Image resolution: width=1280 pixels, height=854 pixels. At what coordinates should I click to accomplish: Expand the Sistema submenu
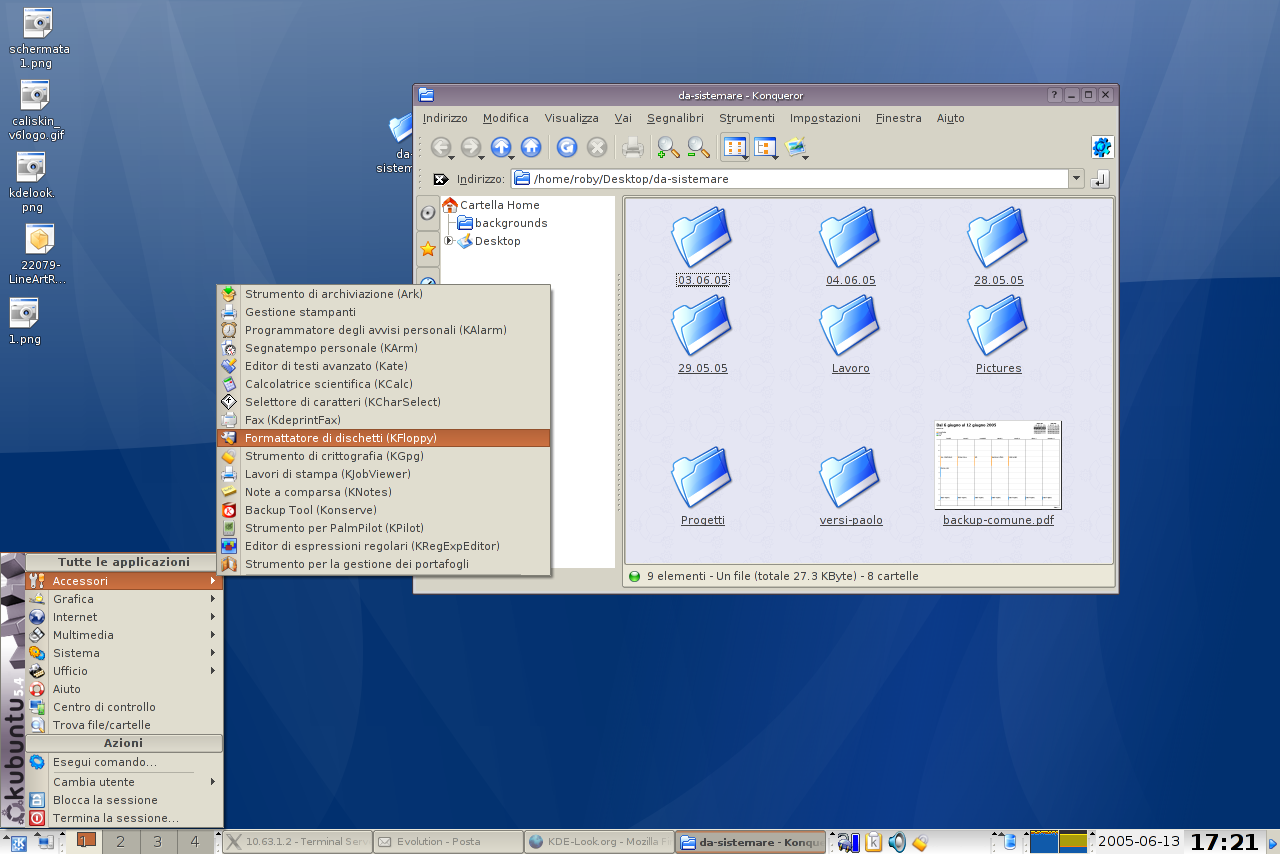pyautogui.click(x=124, y=653)
